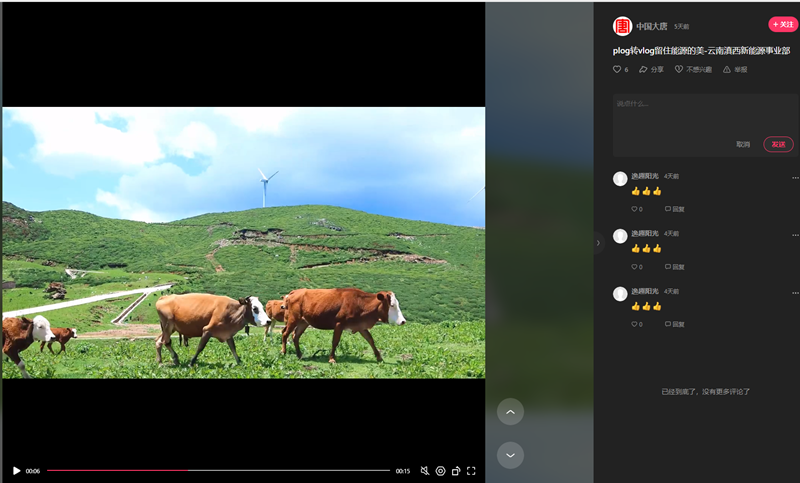This screenshot has width=800, height=483.
Task: Play the video
Action: click(x=16, y=471)
